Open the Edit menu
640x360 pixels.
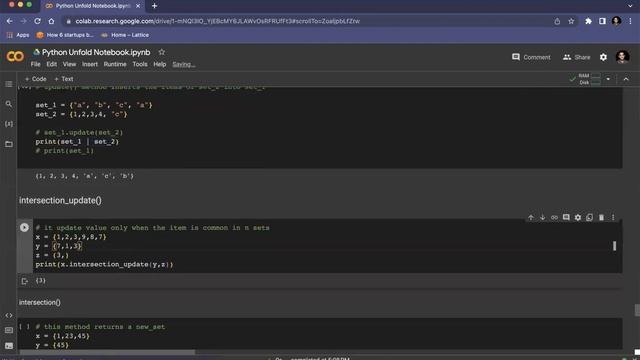point(51,64)
